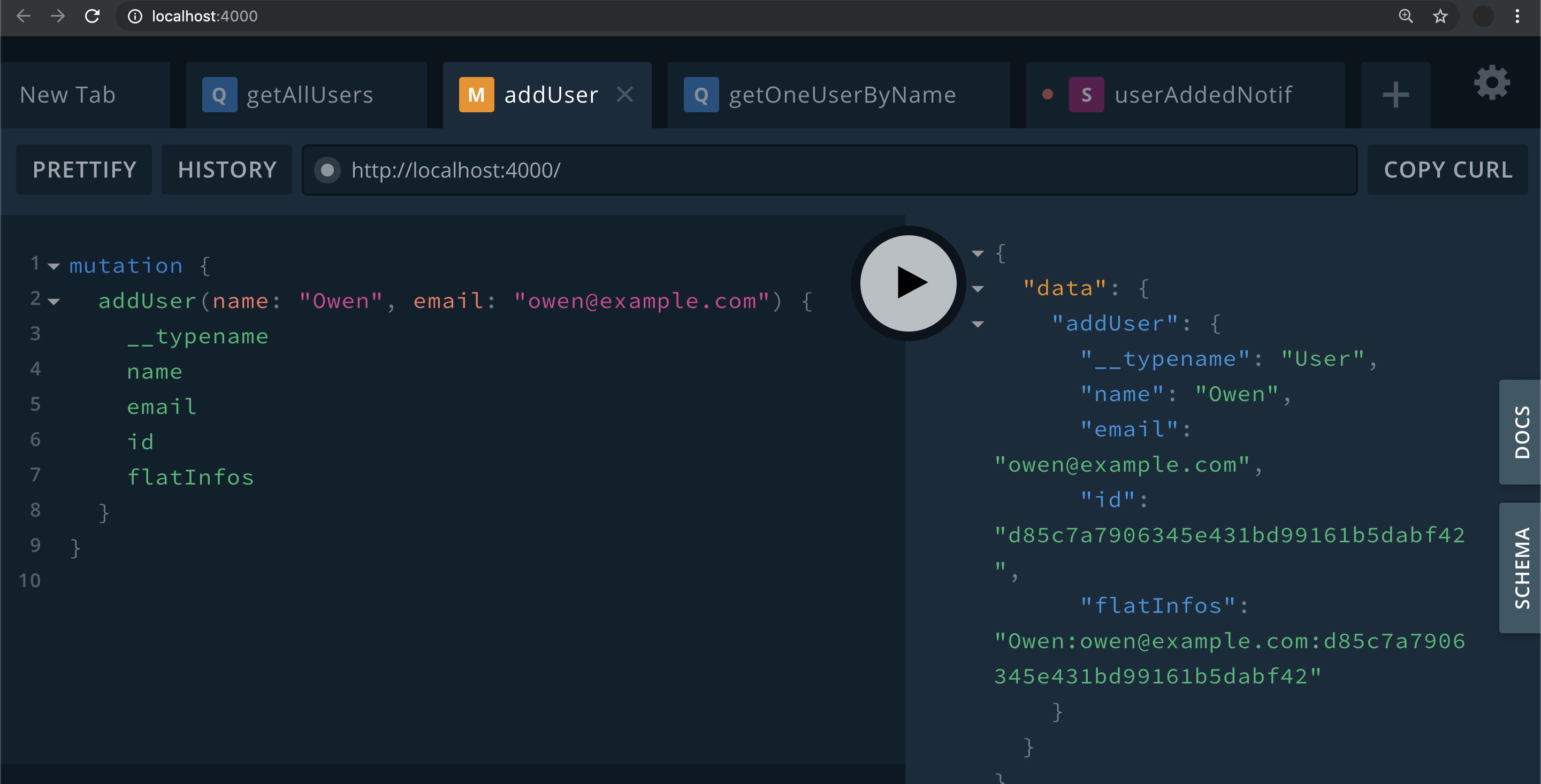Collapse the addUser block on line 2
The image size is (1541, 784).
pos(54,302)
